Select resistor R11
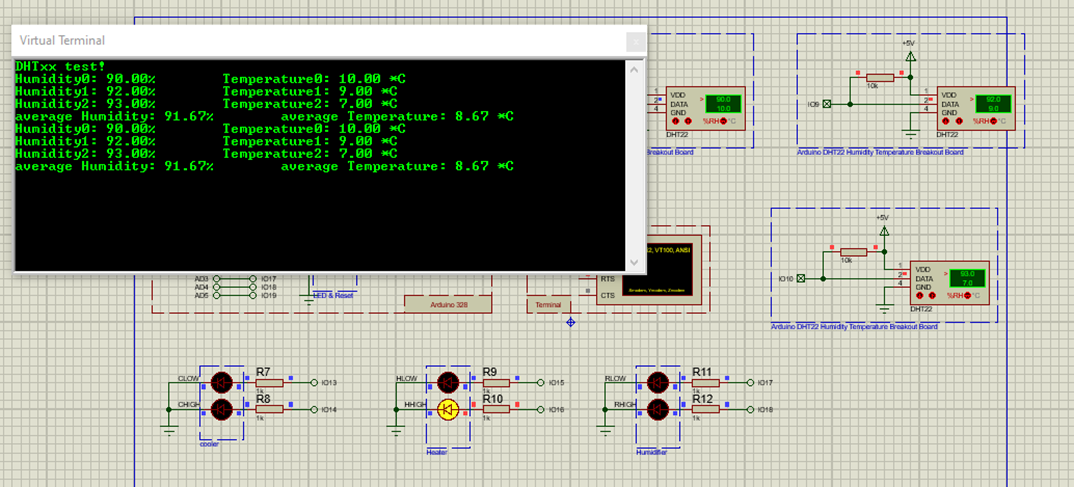This screenshot has width=1074, height=487. pos(705,382)
